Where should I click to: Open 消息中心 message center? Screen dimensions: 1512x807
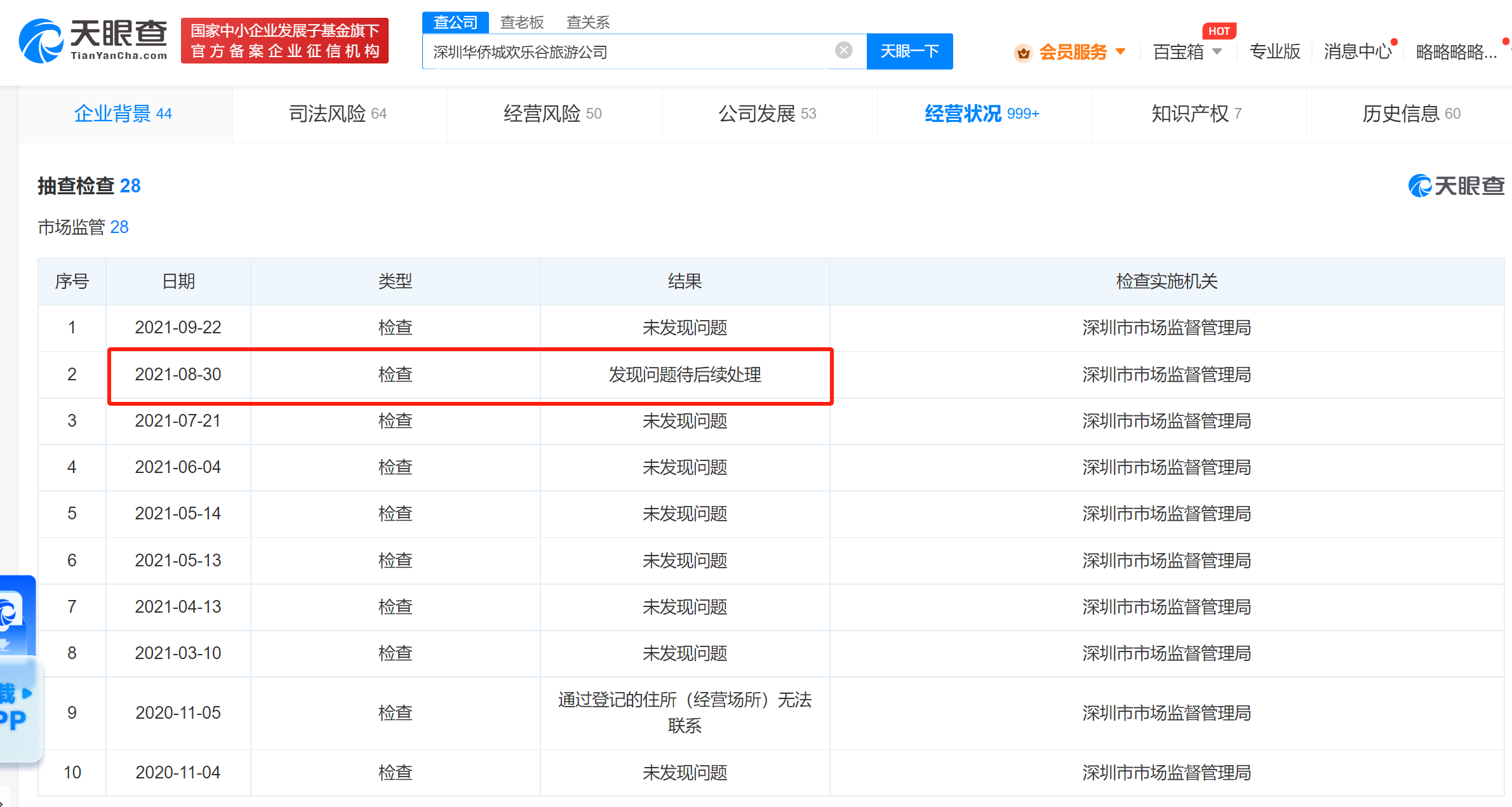point(1358,51)
